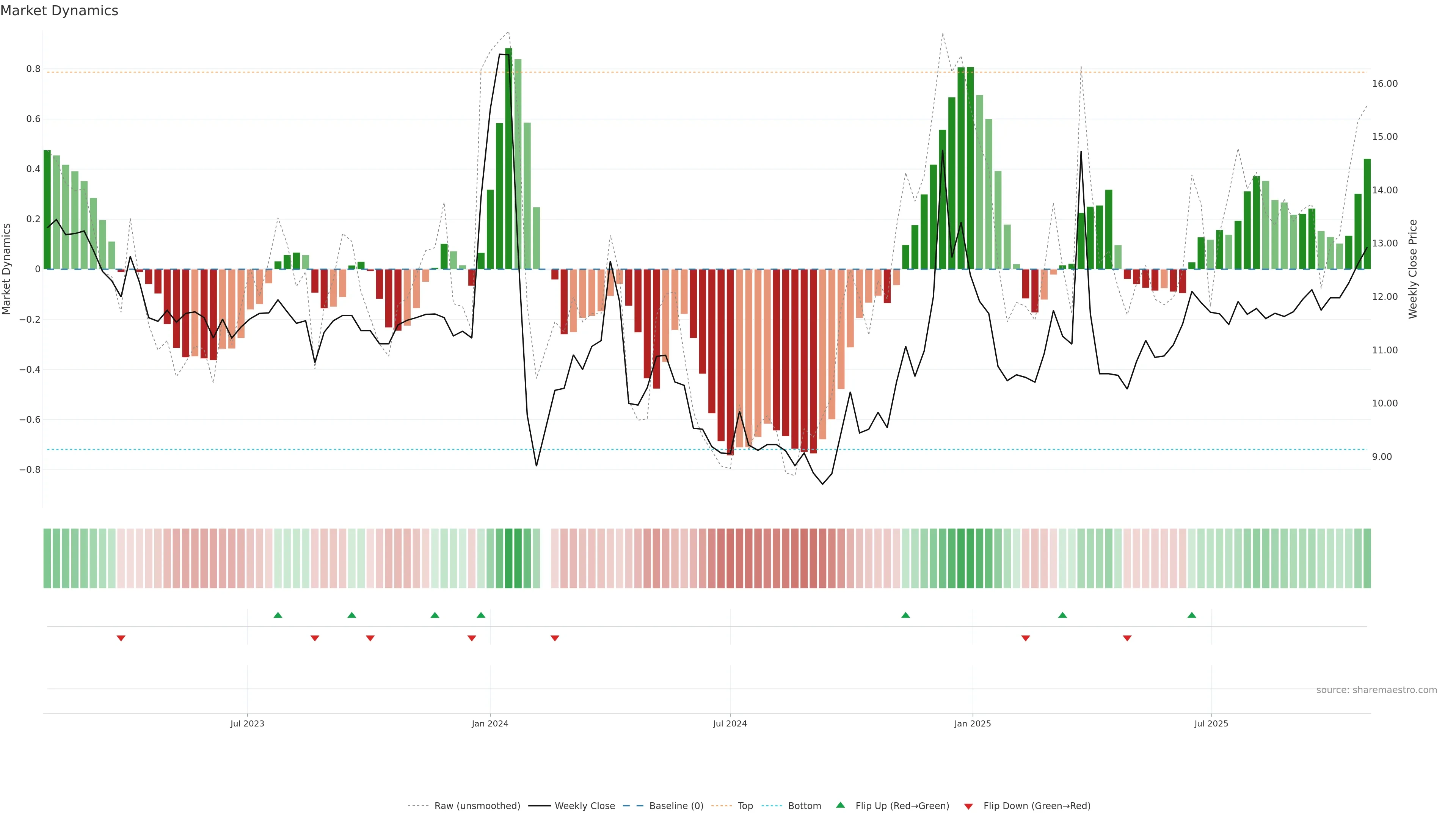Click the 16.00 right-axis price label
The height and width of the screenshot is (819, 1456).
click(1384, 84)
